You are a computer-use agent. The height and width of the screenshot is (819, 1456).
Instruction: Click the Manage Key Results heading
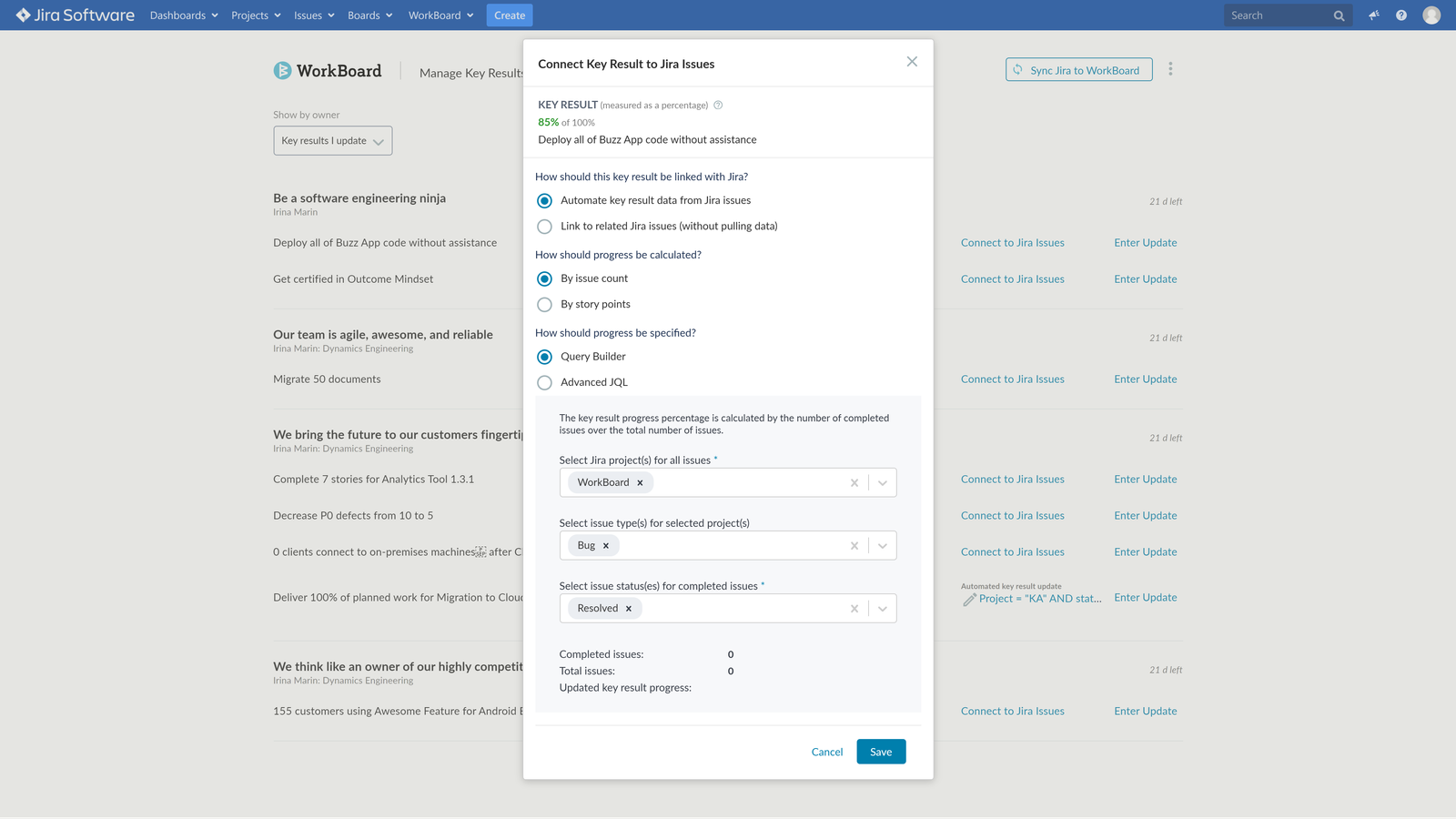pyautogui.click(x=471, y=73)
